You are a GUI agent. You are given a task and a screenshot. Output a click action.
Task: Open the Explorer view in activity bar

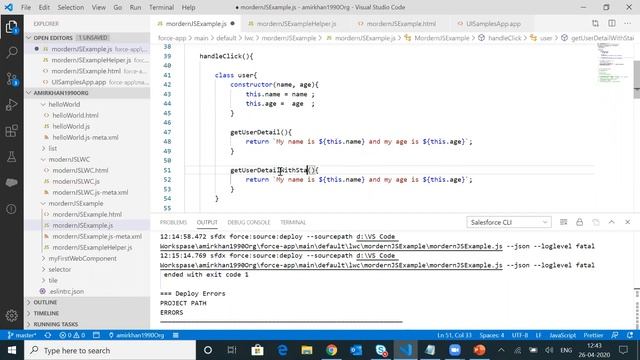tap(11, 27)
